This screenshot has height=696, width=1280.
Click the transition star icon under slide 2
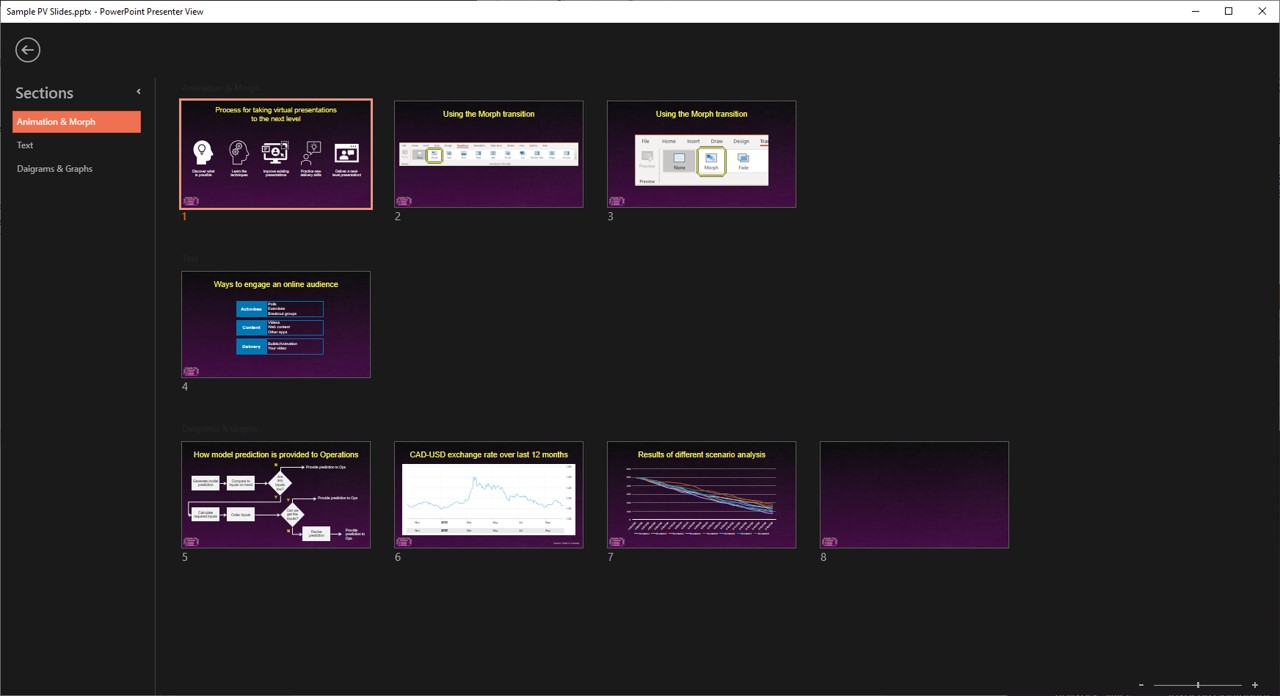pyautogui.click(x=403, y=201)
